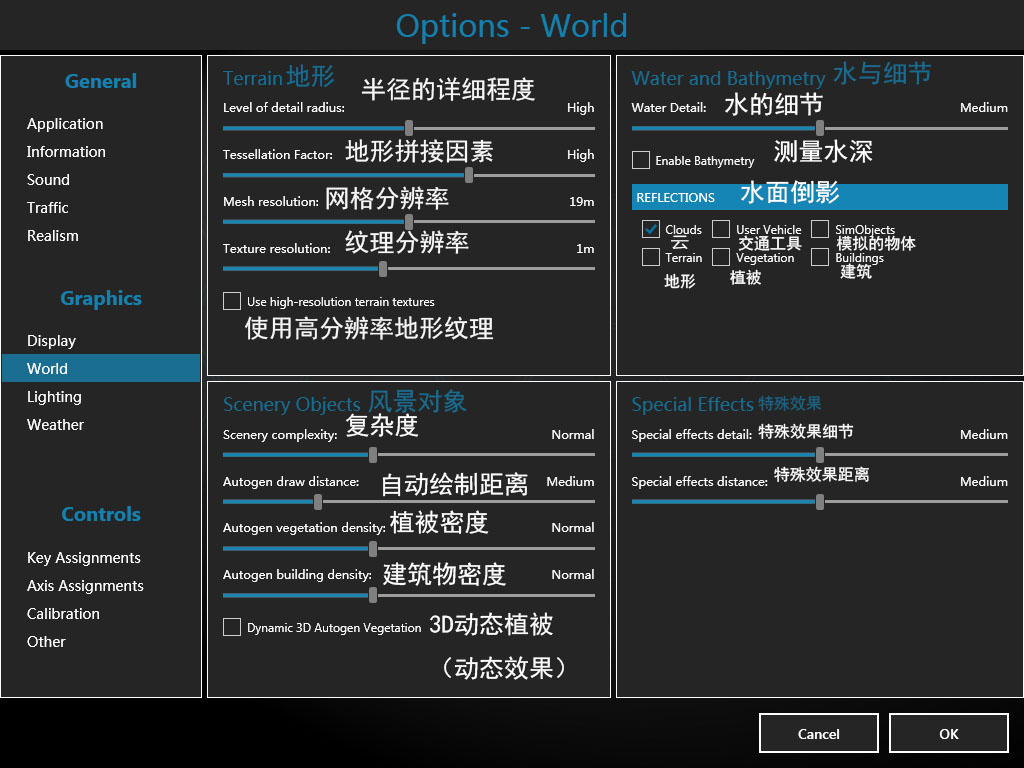Click the 1m texture resolution value
This screenshot has height=768, width=1024.
(x=585, y=248)
